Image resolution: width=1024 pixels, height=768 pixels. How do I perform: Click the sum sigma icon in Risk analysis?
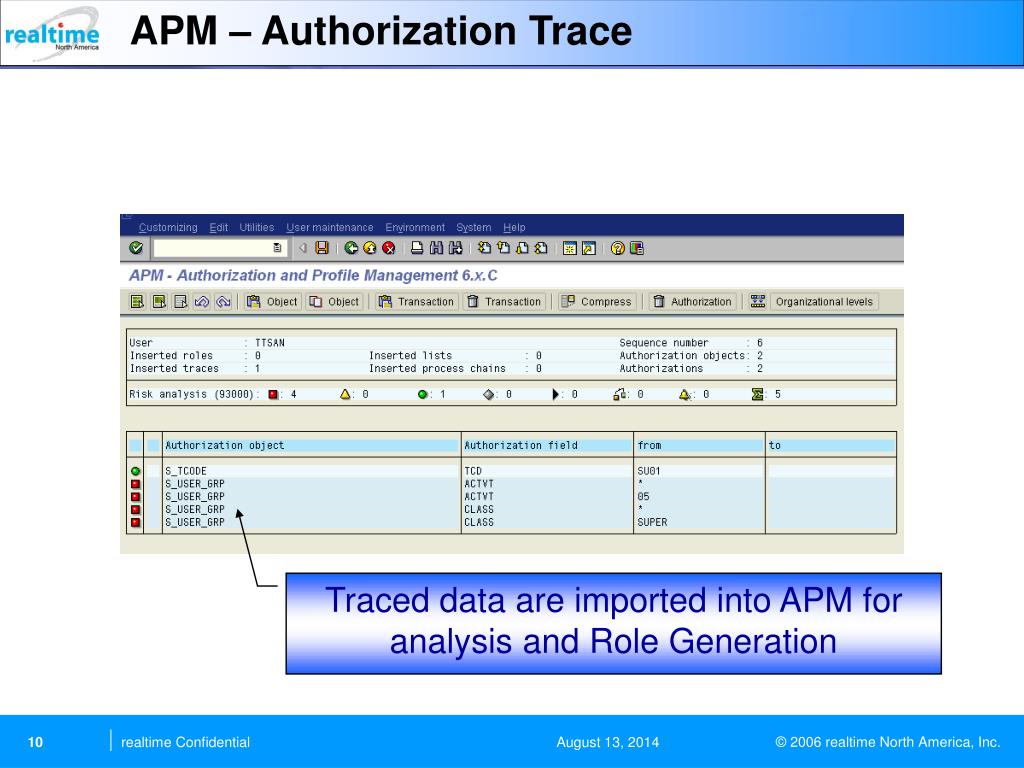click(x=758, y=394)
